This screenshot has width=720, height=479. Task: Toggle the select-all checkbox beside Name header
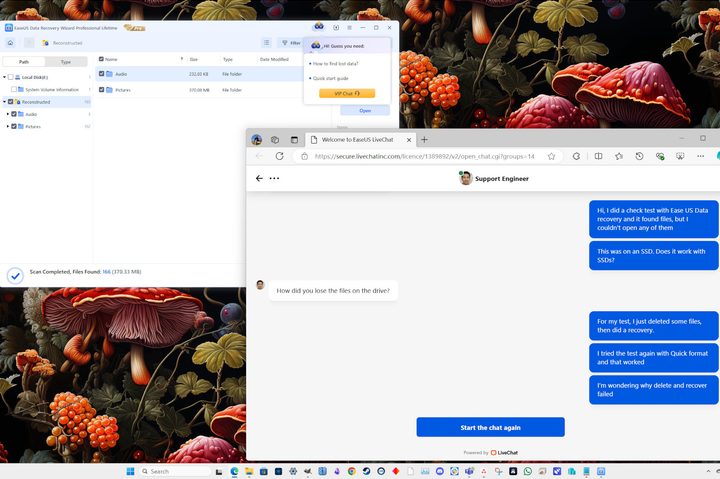(101, 59)
